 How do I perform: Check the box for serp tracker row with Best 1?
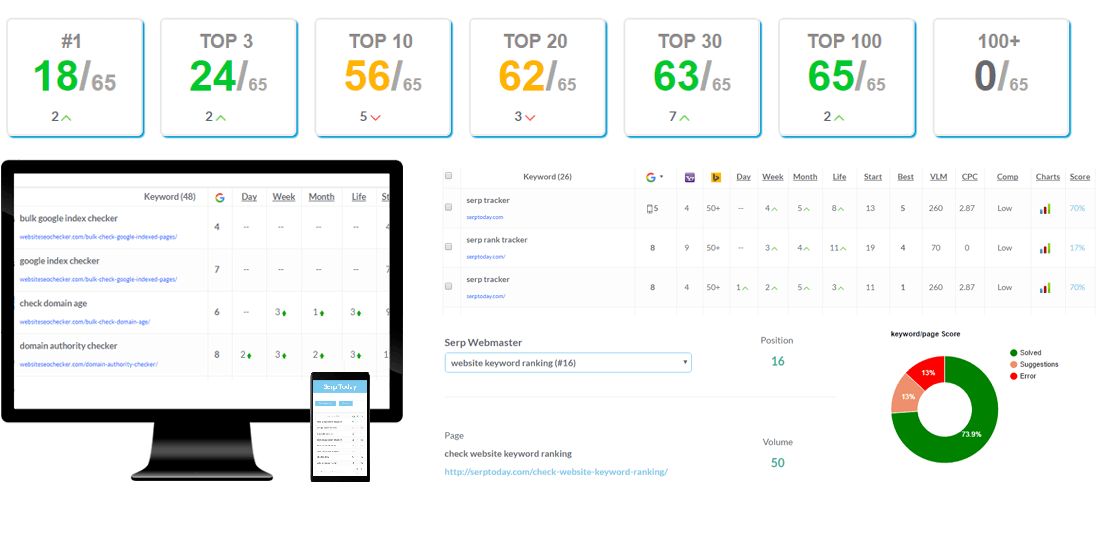(x=449, y=286)
